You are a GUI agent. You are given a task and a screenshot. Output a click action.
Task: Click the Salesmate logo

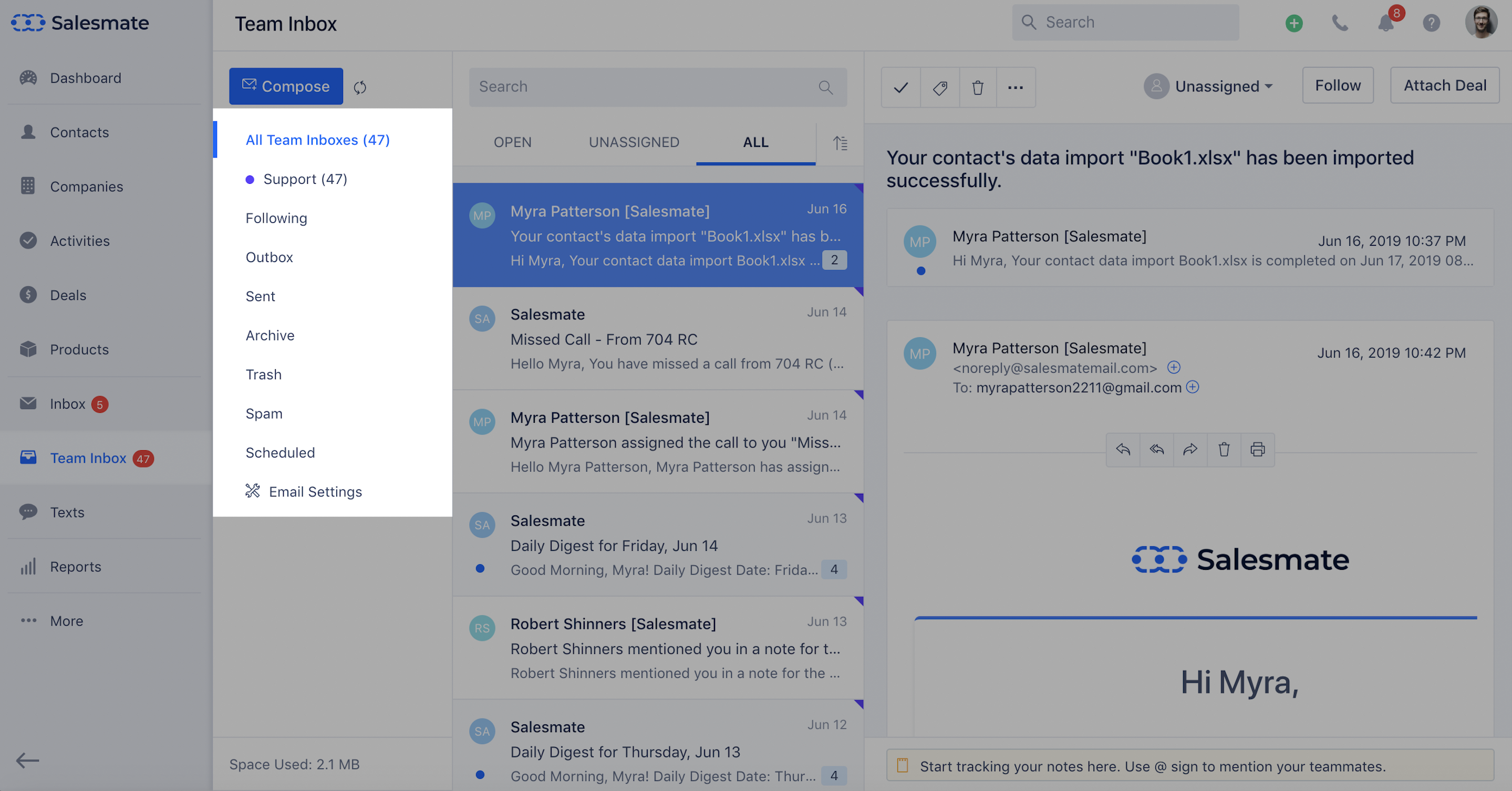coord(80,22)
